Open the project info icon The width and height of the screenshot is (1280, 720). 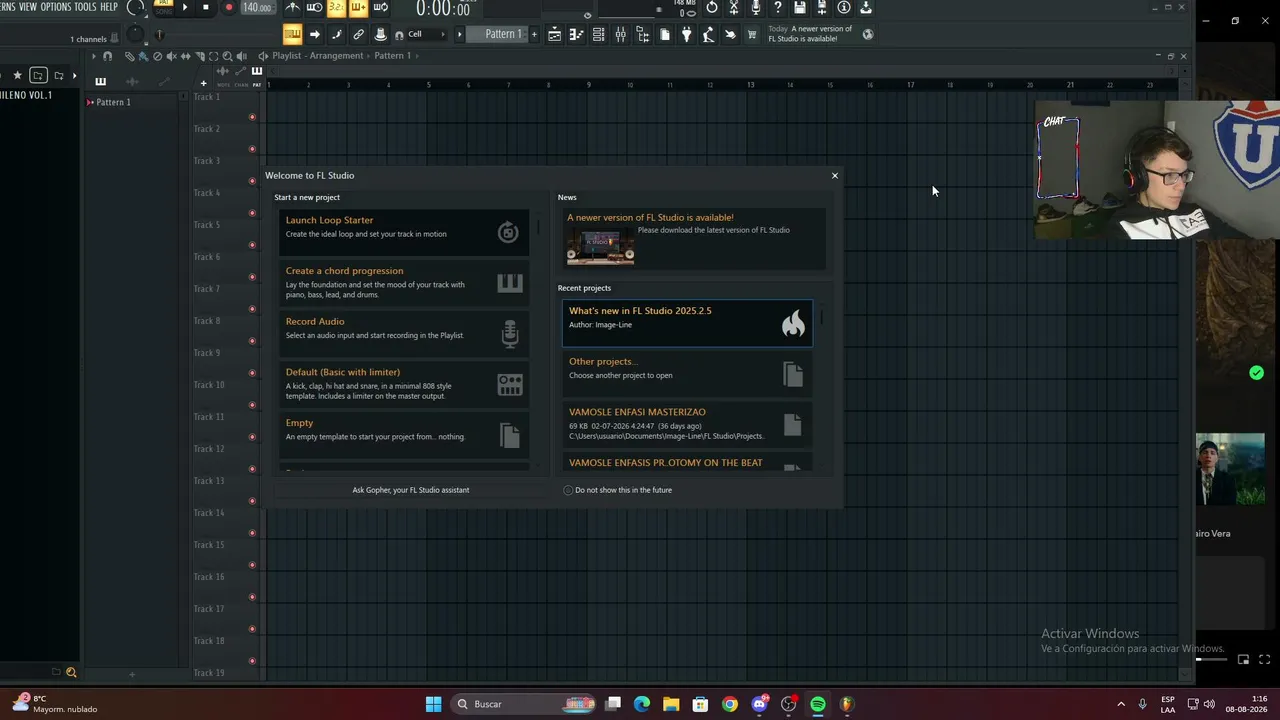coord(844,7)
